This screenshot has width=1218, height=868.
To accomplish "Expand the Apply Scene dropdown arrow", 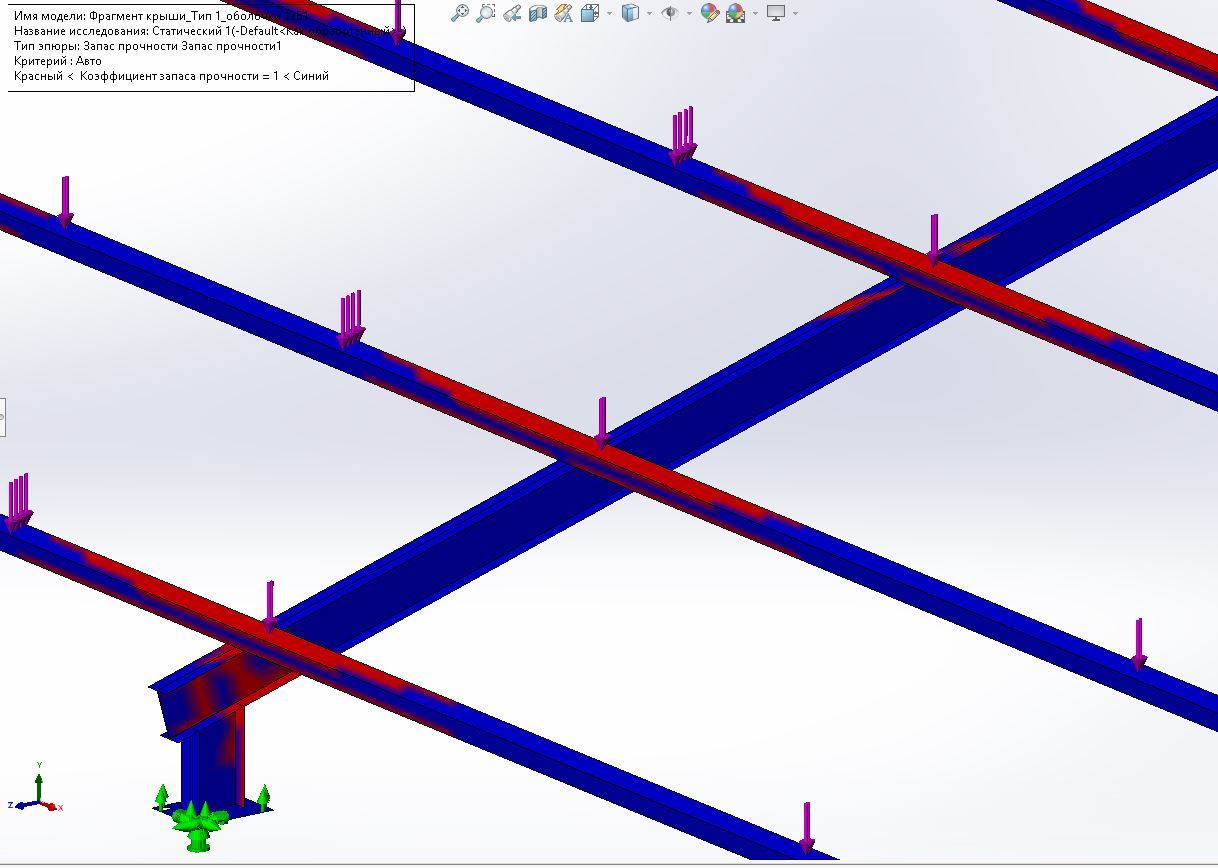I will pyautogui.click(x=755, y=14).
